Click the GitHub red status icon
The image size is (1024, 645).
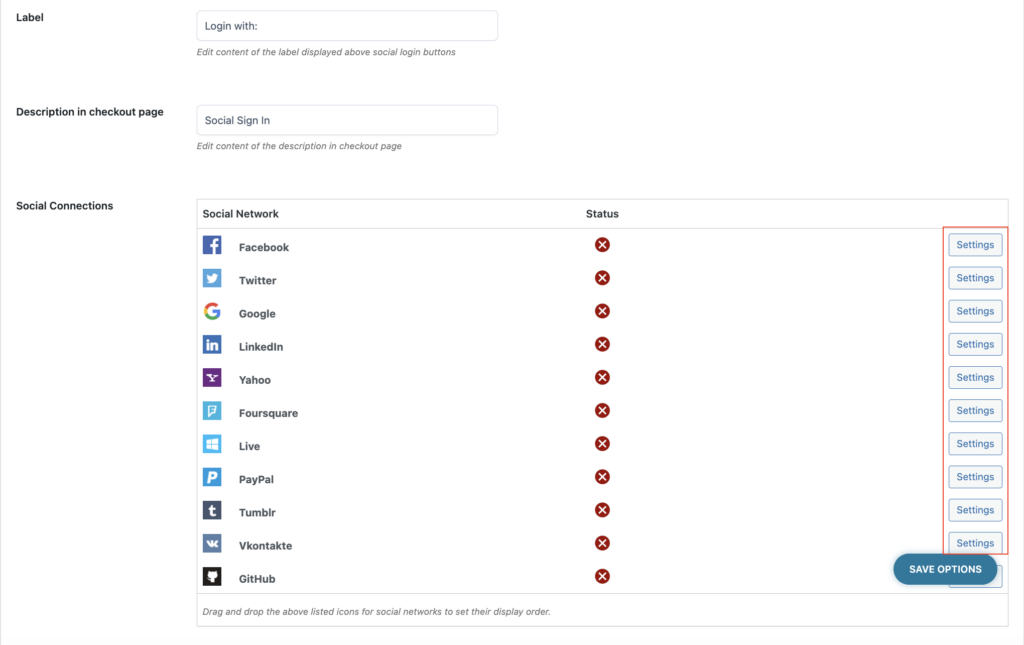click(602, 576)
